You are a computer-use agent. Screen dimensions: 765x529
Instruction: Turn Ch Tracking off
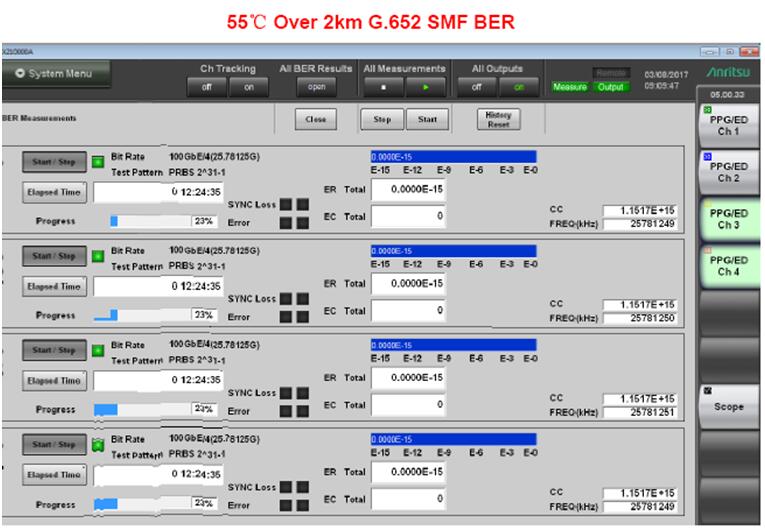pyautogui.click(x=209, y=86)
